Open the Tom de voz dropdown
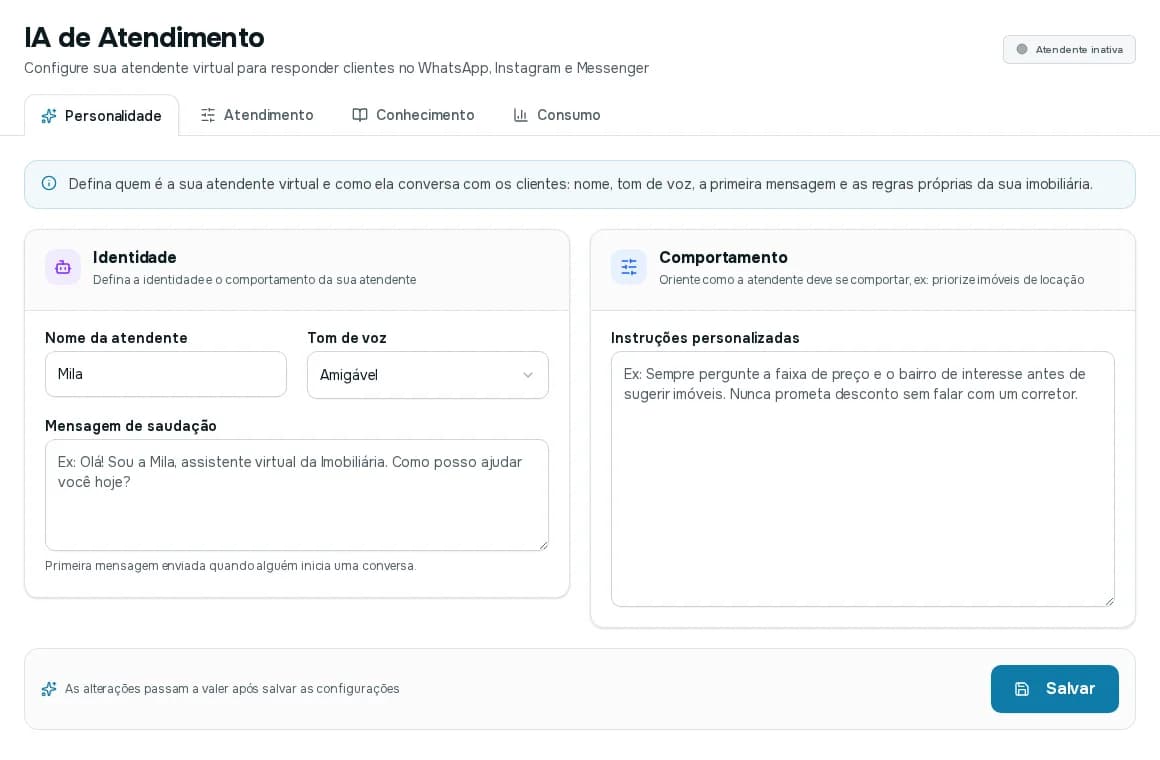Screen dimensions: 1160x760 (428, 375)
